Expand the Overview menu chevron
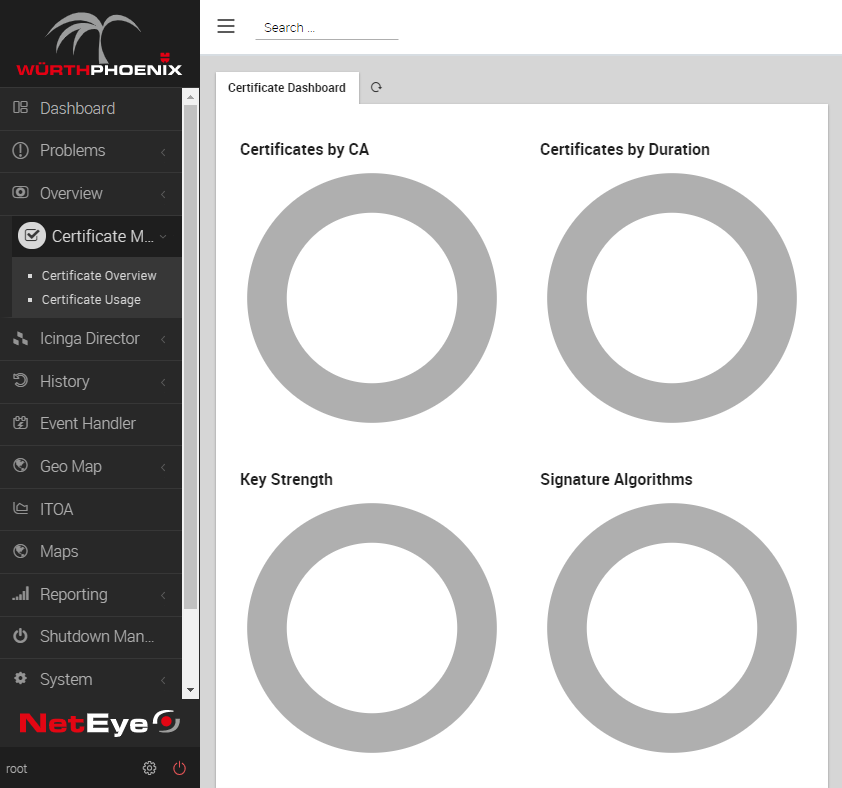Viewport: 842px width, 788px height. coord(163,194)
